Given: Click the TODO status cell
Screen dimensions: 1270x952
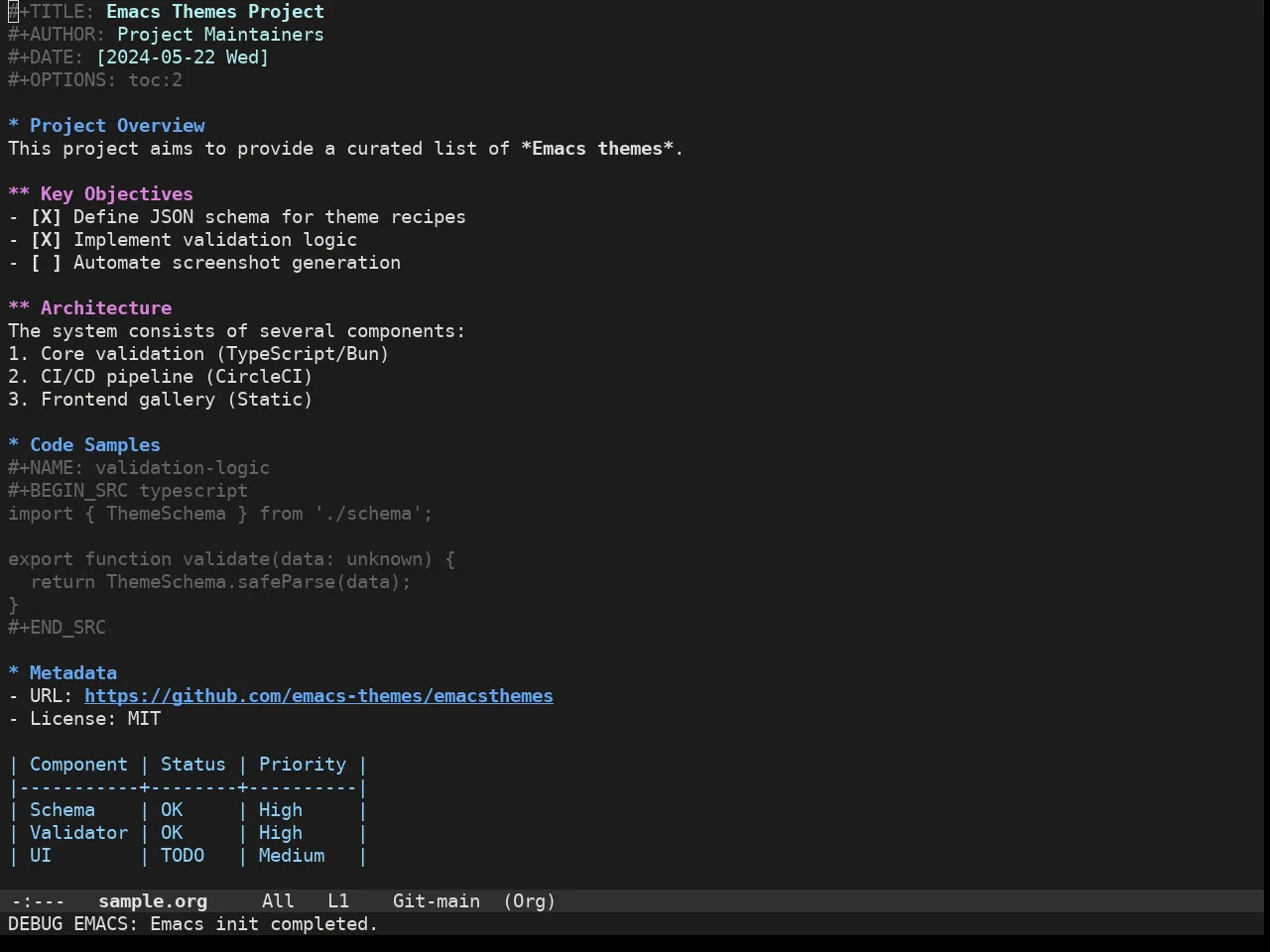Looking at the screenshot, I should pyautogui.click(x=183, y=856).
